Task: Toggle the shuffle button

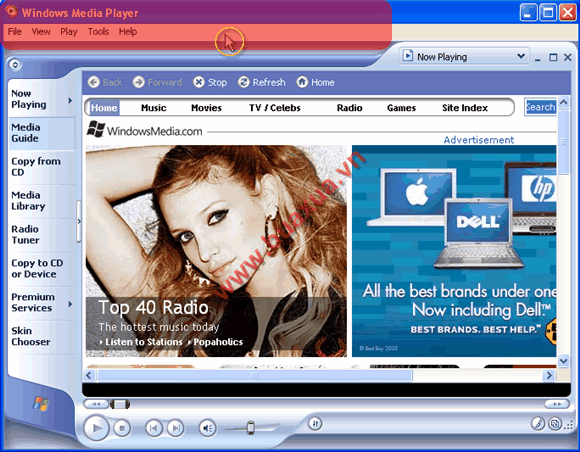Action: tap(315, 423)
